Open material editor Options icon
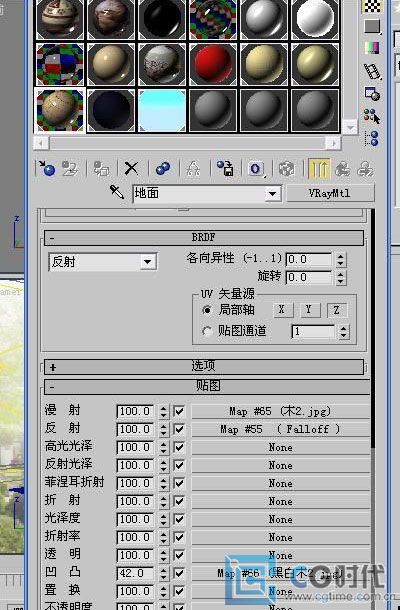The height and width of the screenshot is (610, 400). pos(372,93)
